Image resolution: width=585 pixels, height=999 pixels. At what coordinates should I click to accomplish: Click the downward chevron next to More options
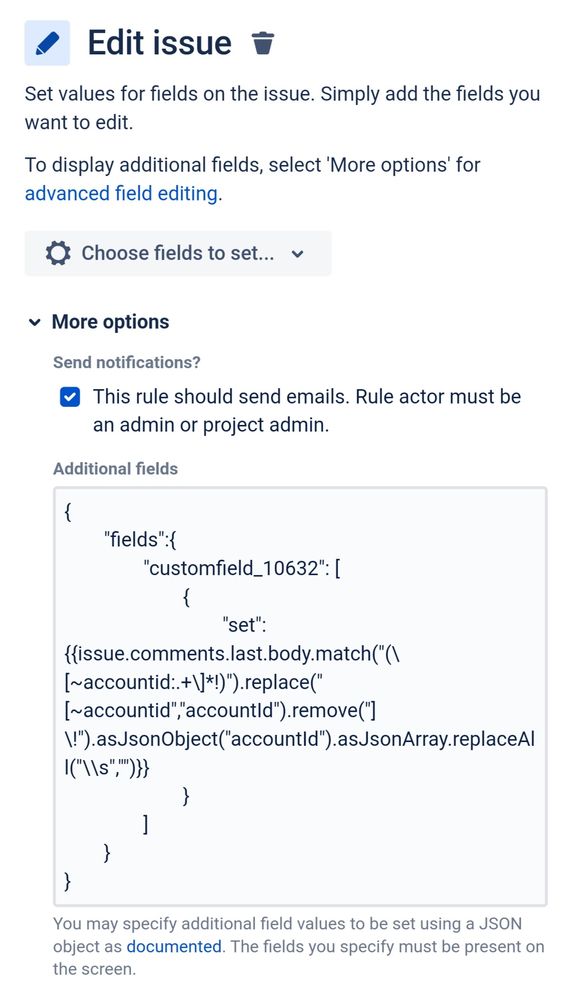pos(34,321)
